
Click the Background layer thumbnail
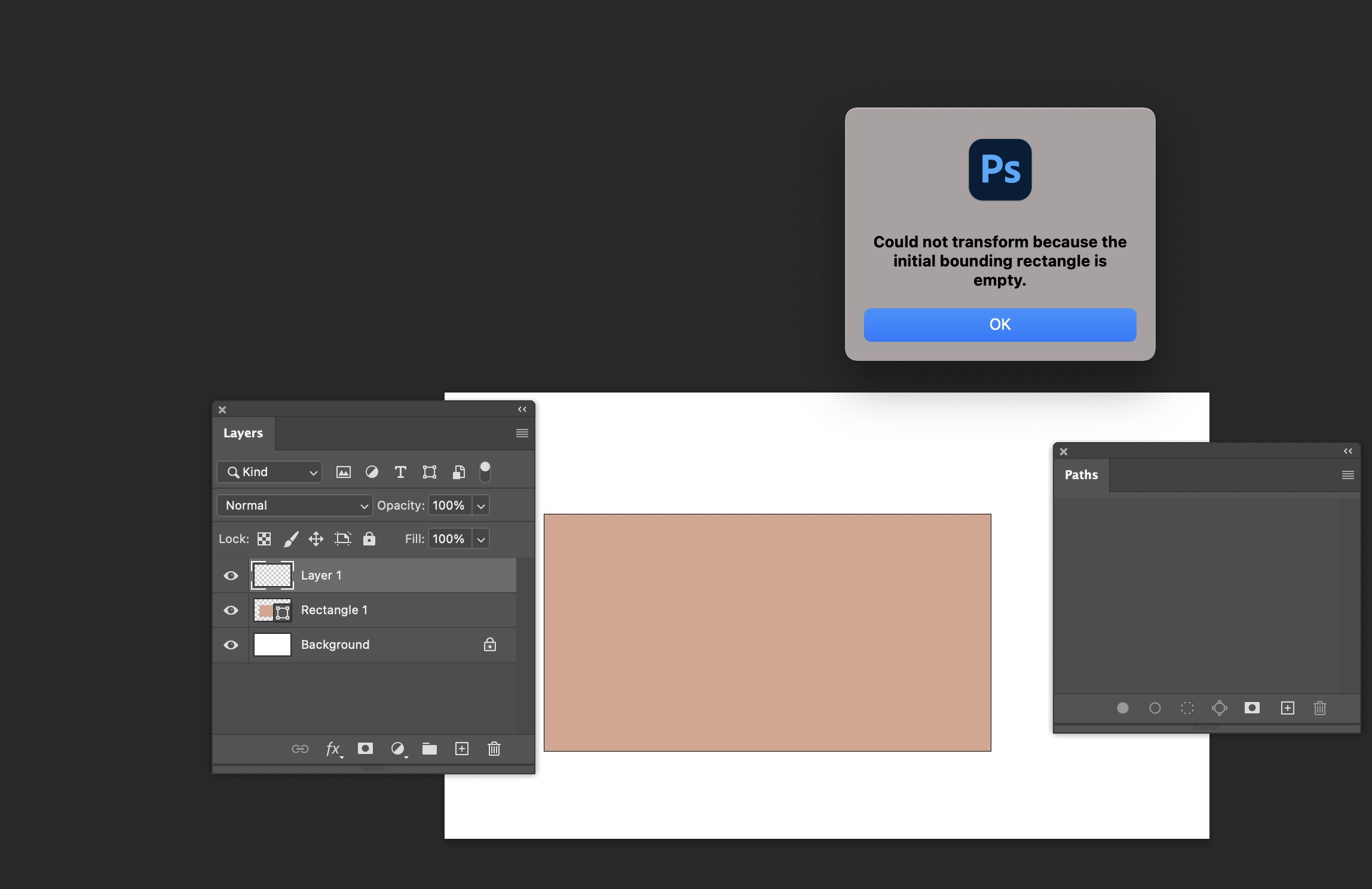[272, 645]
